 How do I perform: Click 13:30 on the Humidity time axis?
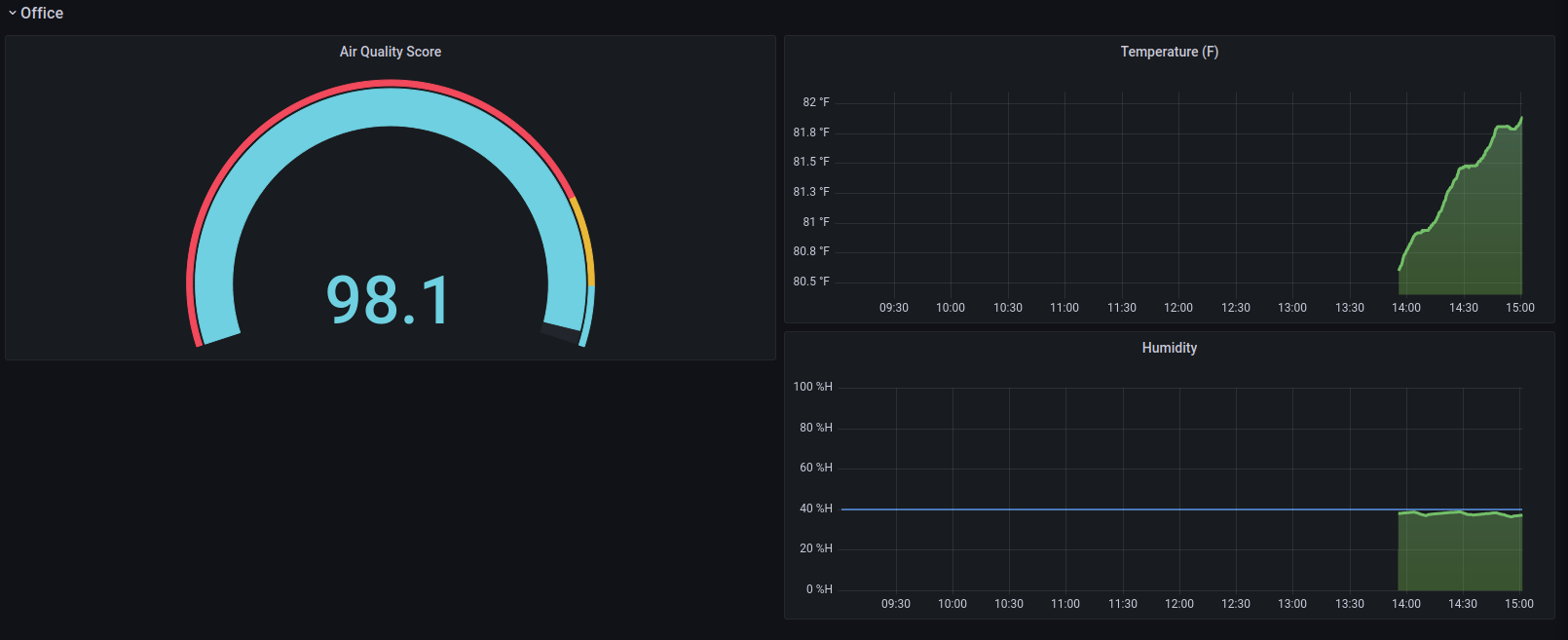pyautogui.click(x=1350, y=604)
